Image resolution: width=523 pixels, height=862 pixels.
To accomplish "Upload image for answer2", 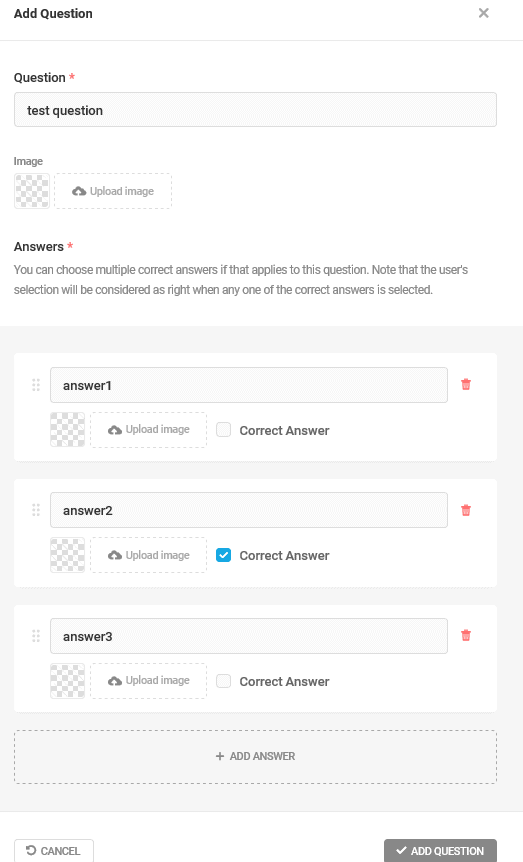I will click(x=148, y=555).
